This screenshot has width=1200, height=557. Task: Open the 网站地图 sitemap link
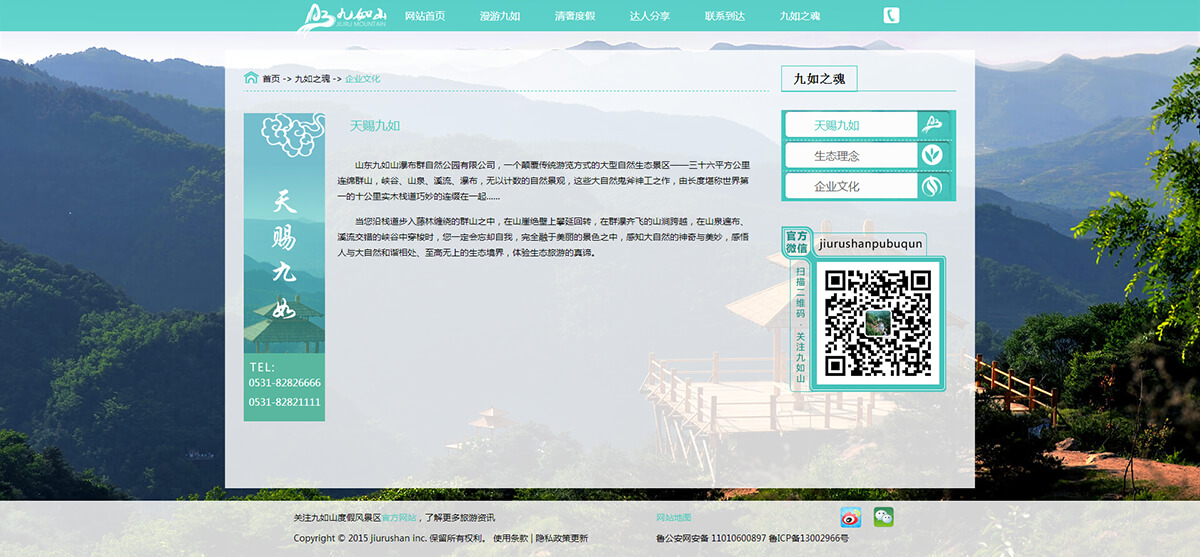[673, 518]
